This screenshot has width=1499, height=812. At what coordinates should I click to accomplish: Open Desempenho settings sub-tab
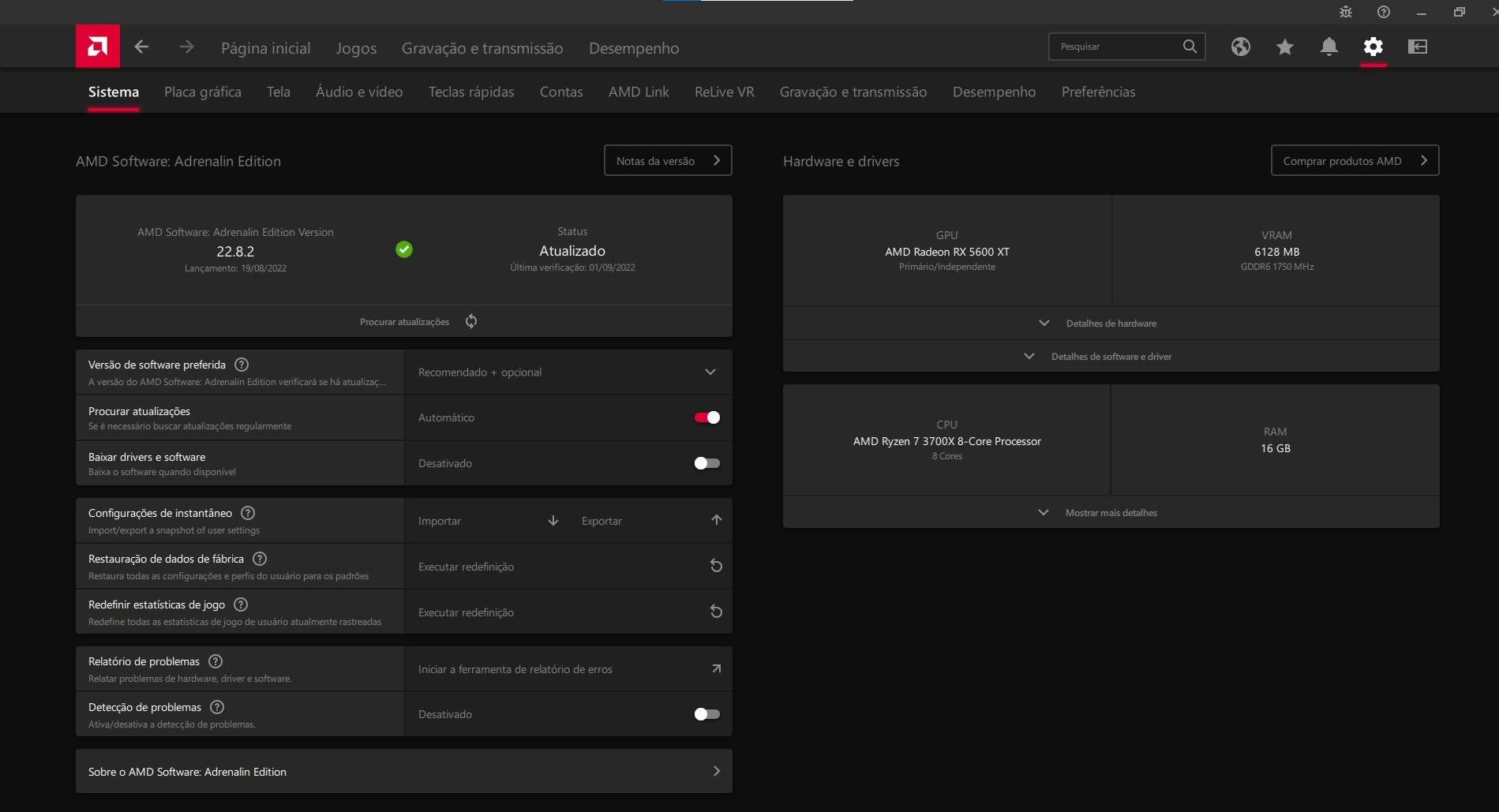pos(995,92)
